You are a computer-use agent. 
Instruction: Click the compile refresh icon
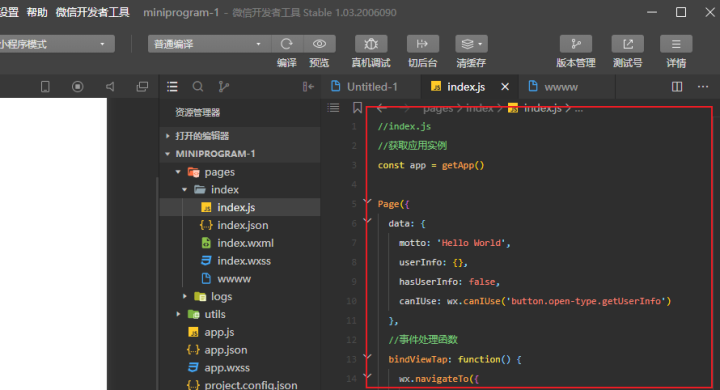(x=287, y=44)
